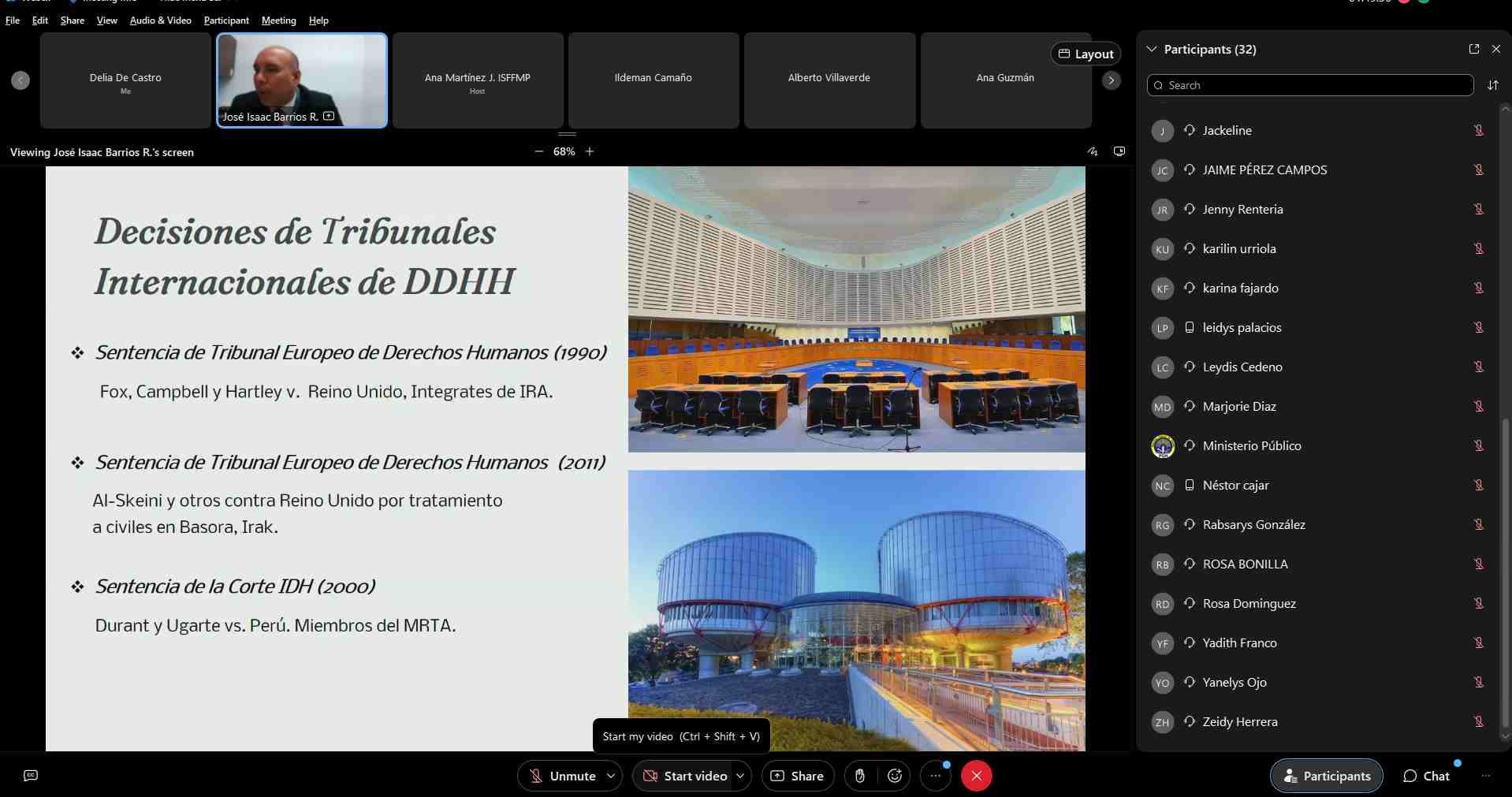
Task: Open video options arrow next to Start video
Action: (x=740, y=776)
